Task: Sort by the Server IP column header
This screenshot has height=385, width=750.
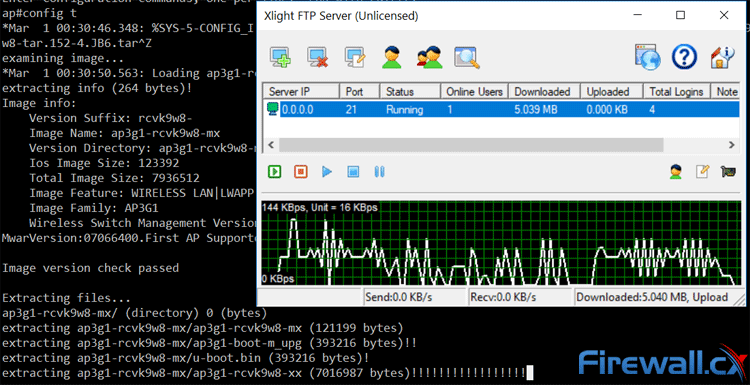Action: point(301,91)
